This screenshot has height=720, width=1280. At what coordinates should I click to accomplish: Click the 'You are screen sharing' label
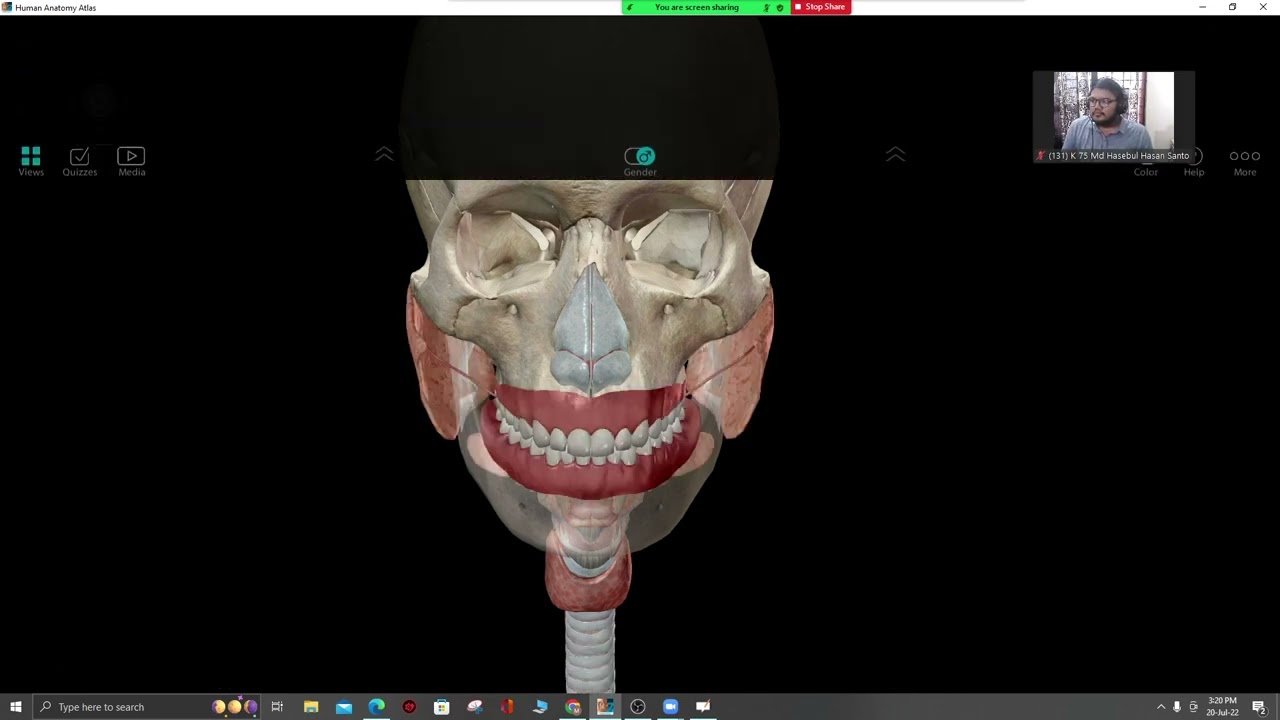tap(697, 7)
